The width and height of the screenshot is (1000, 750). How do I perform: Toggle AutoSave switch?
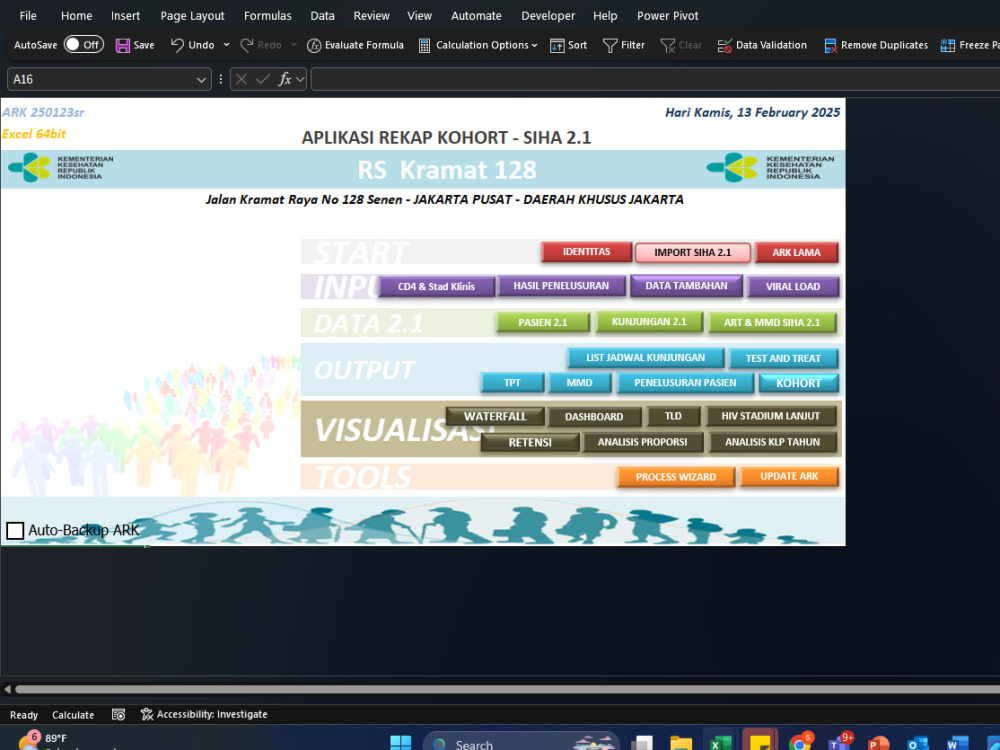click(x=84, y=45)
